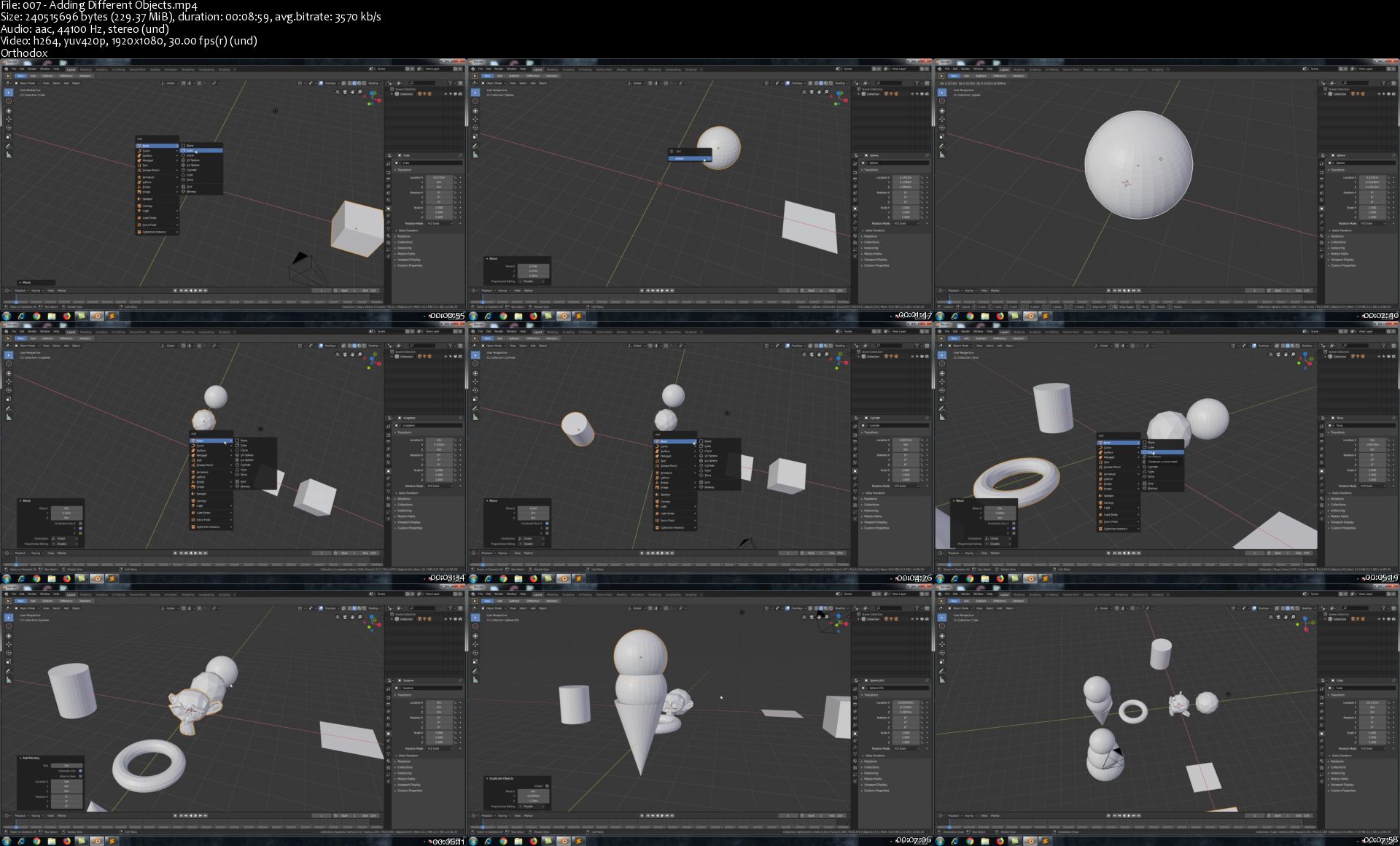Click the zoom magnifier icon in the 00:01:47 viewport
This screenshot has width=1400, height=846.
click(826, 92)
